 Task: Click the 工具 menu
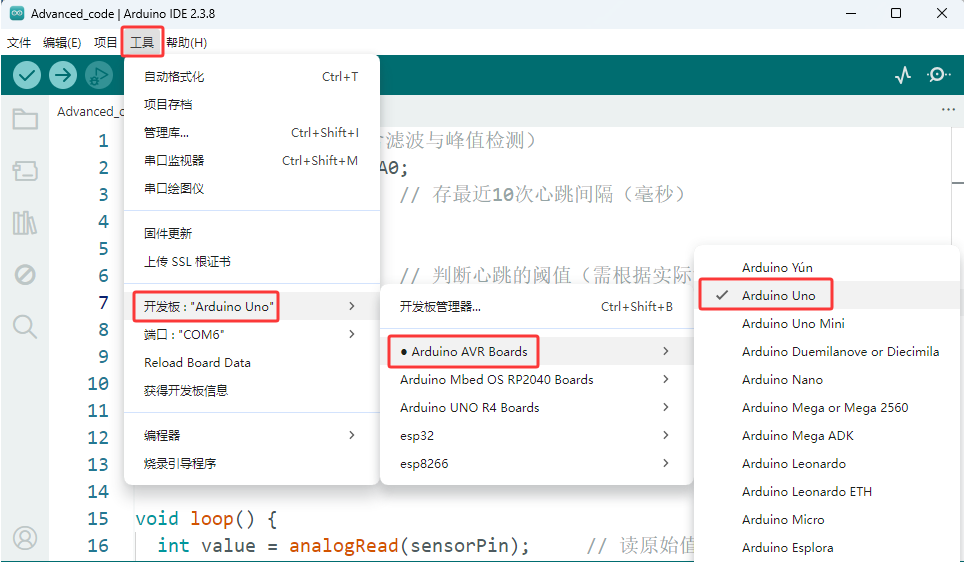pyautogui.click(x=142, y=43)
